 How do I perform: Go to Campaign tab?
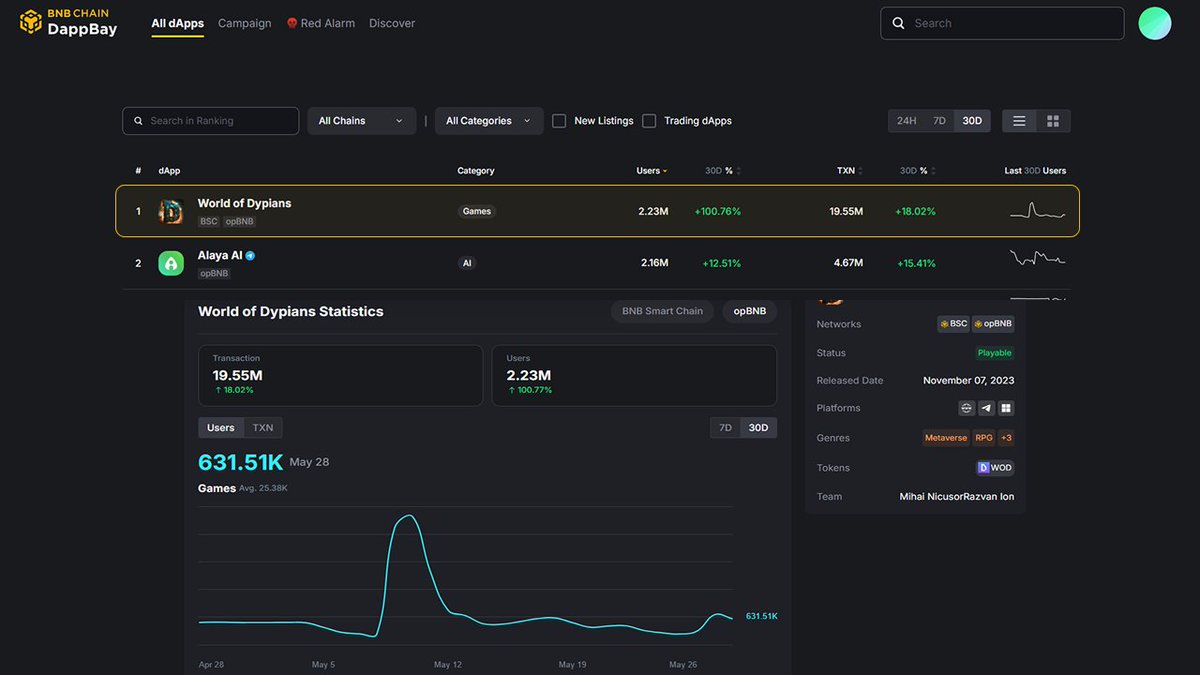tap(245, 23)
